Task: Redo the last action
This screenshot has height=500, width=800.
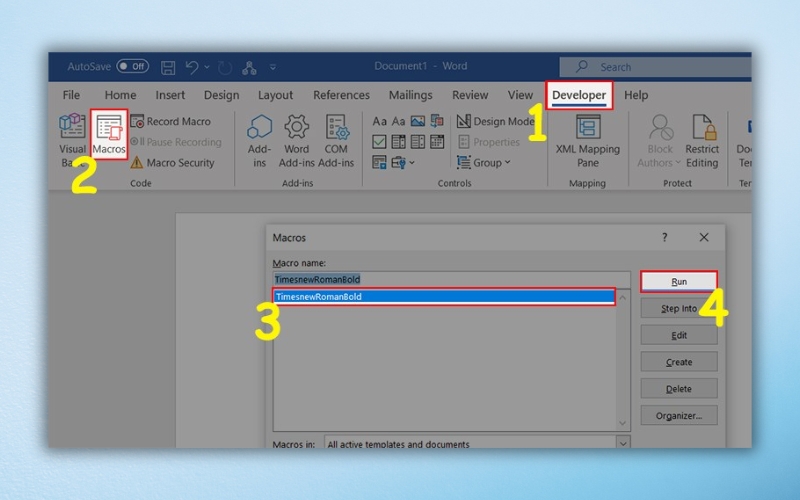Action: click(x=225, y=67)
